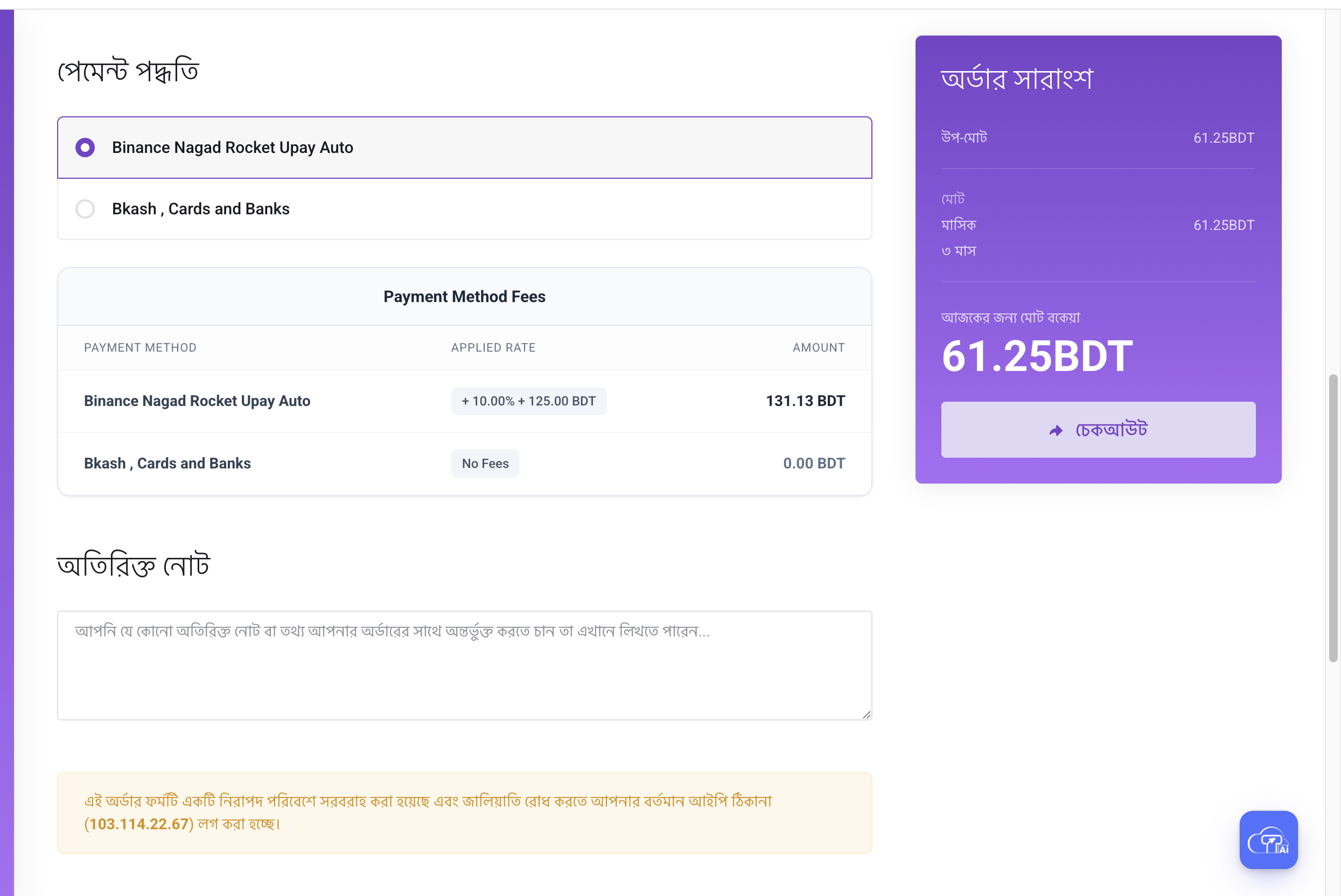Click the IP address 103.114.22.67 in the warning note
The height and width of the screenshot is (896, 1341).
138,823
